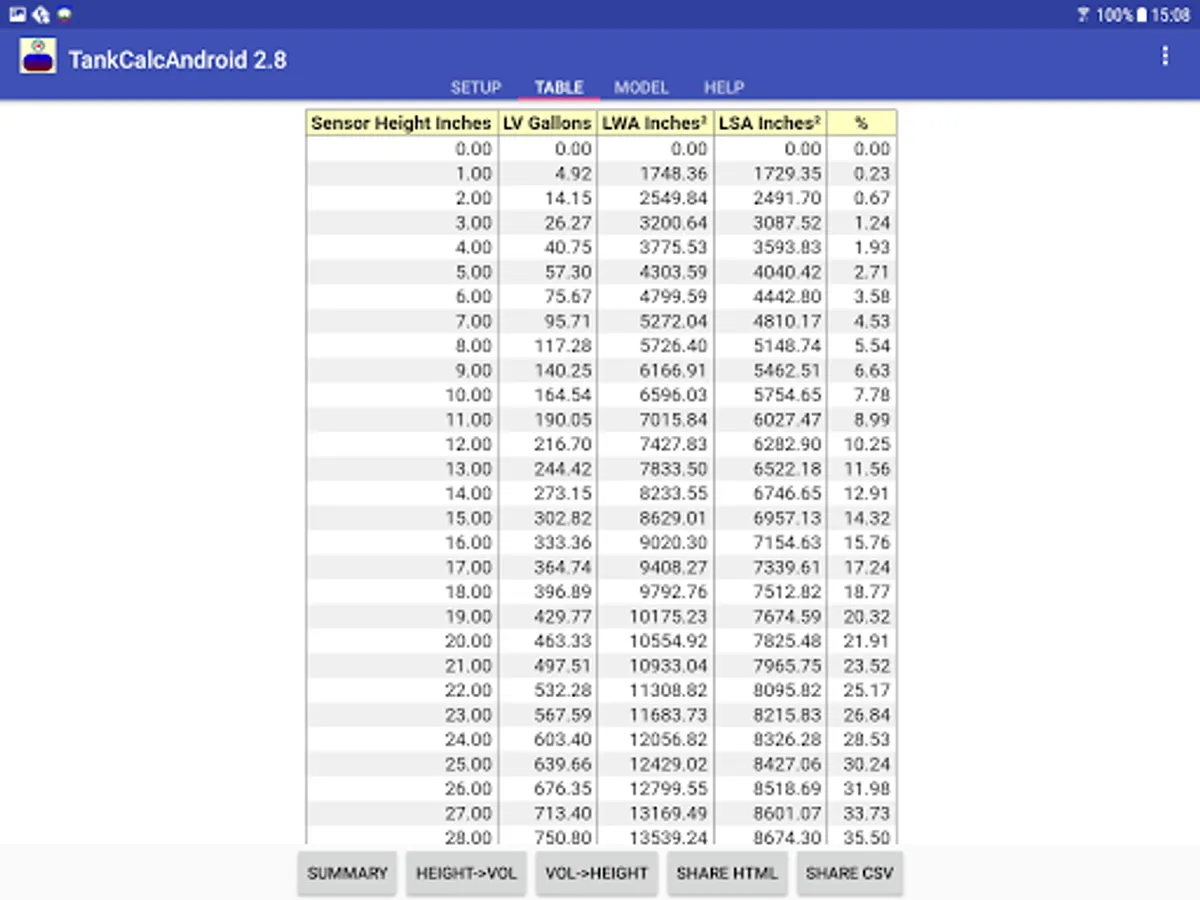Click the LSA value 8326.28

tap(788, 740)
